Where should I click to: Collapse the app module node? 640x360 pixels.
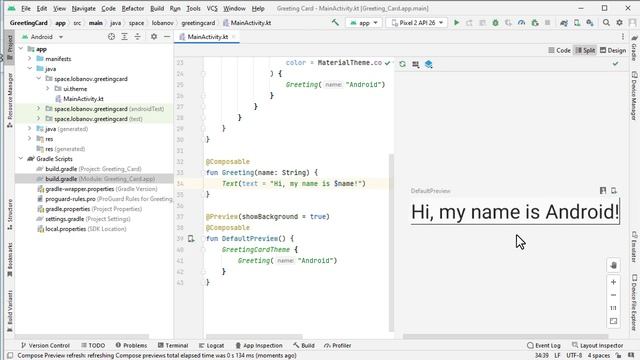[x=21, y=49]
